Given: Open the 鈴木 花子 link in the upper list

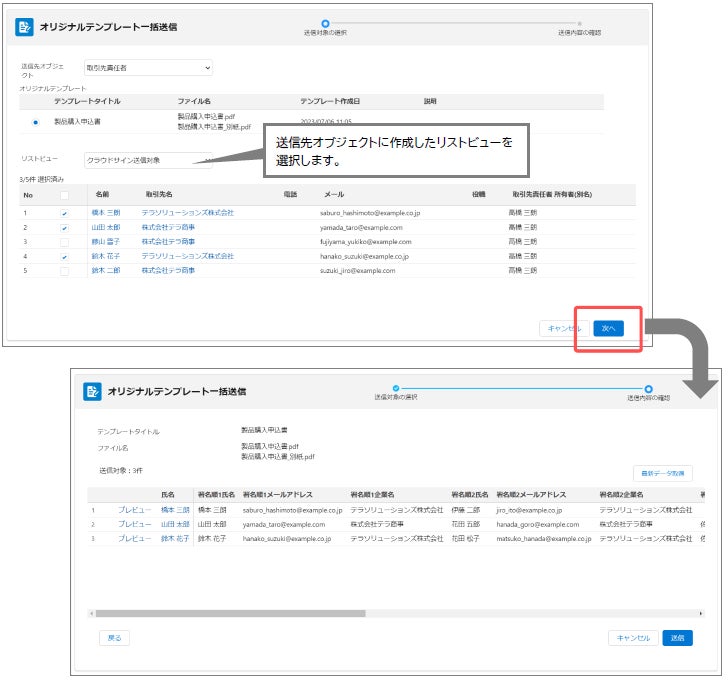Looking at the screenshot, I should 106,256.
